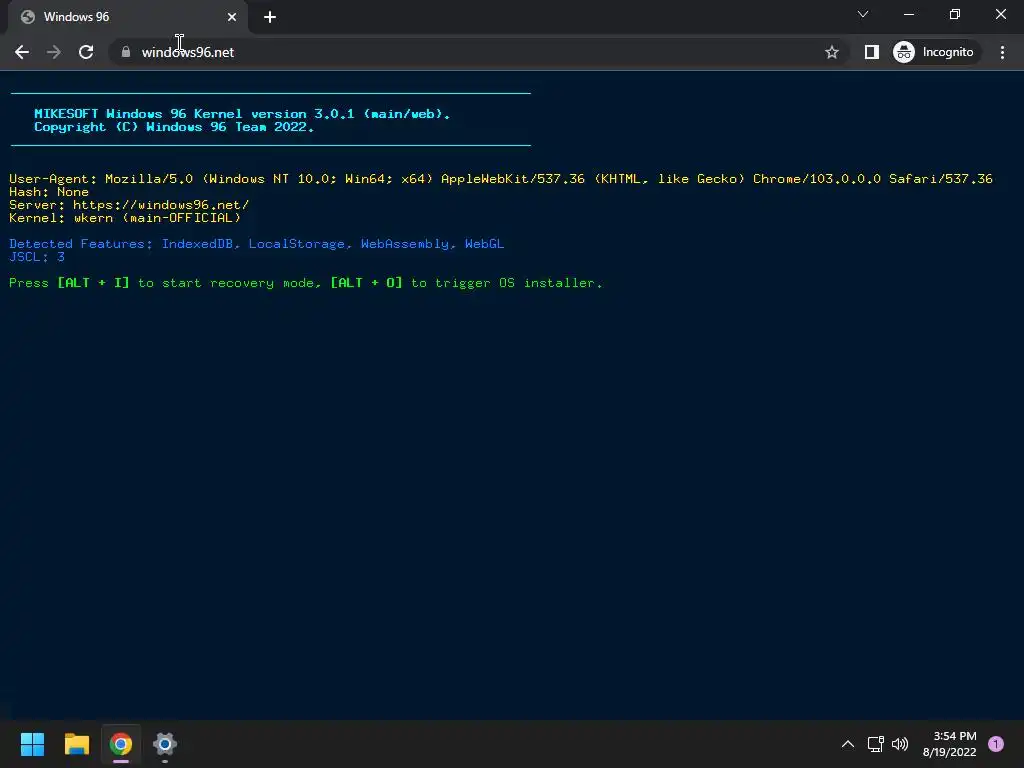
Task: Click the "Hash: None" line
Action: [x=49, y=192]
